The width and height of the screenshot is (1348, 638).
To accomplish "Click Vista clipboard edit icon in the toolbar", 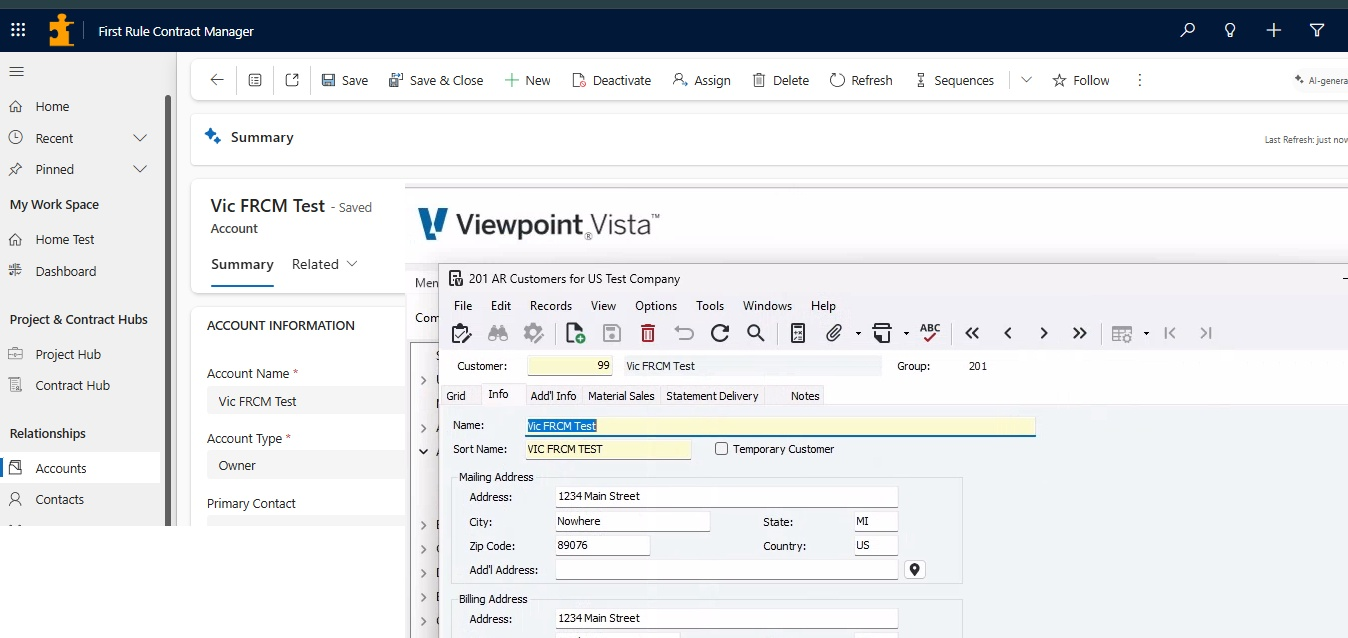I will click(x=461, y=333).
